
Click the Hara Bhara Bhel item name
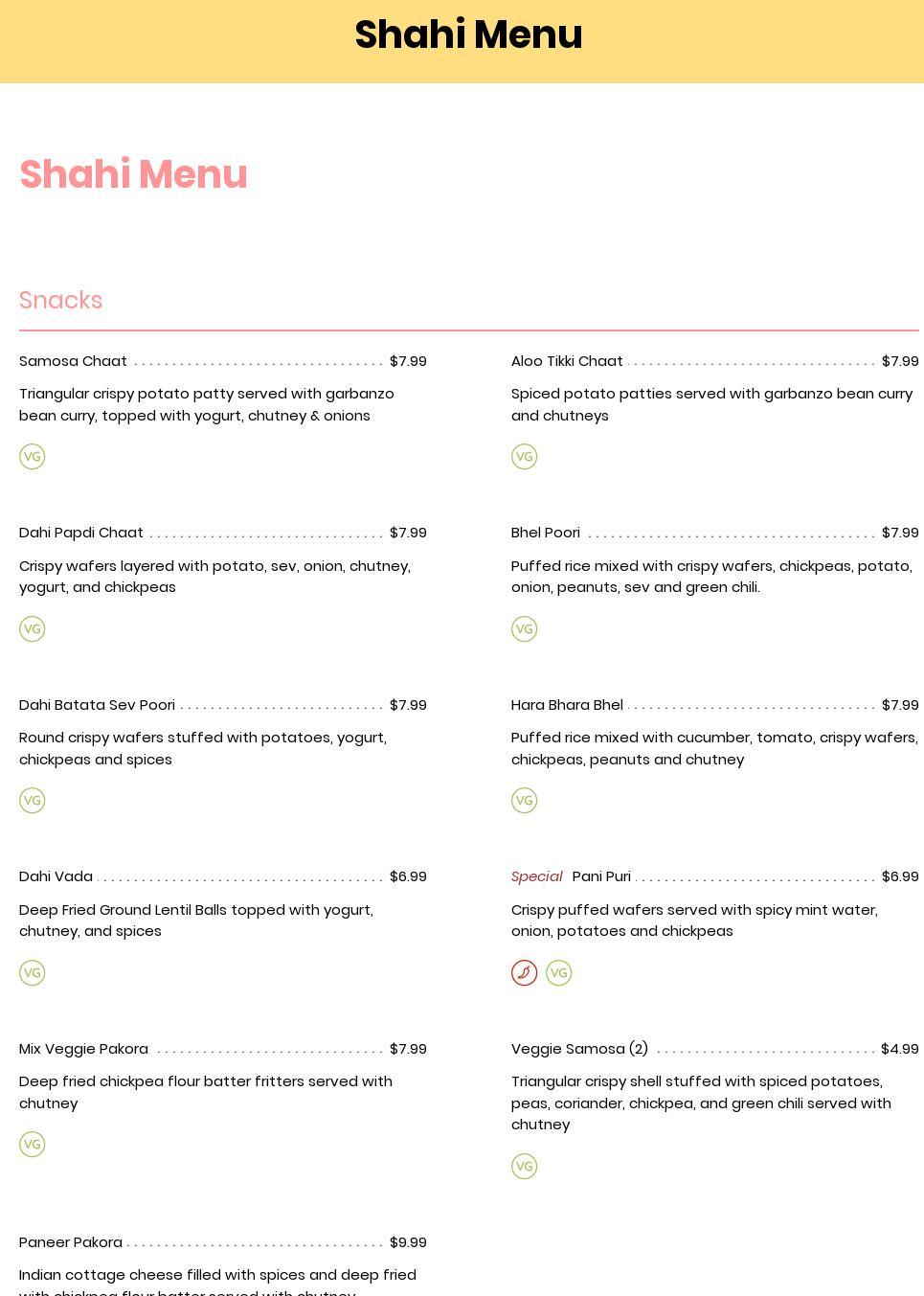[x=567, y=705]
